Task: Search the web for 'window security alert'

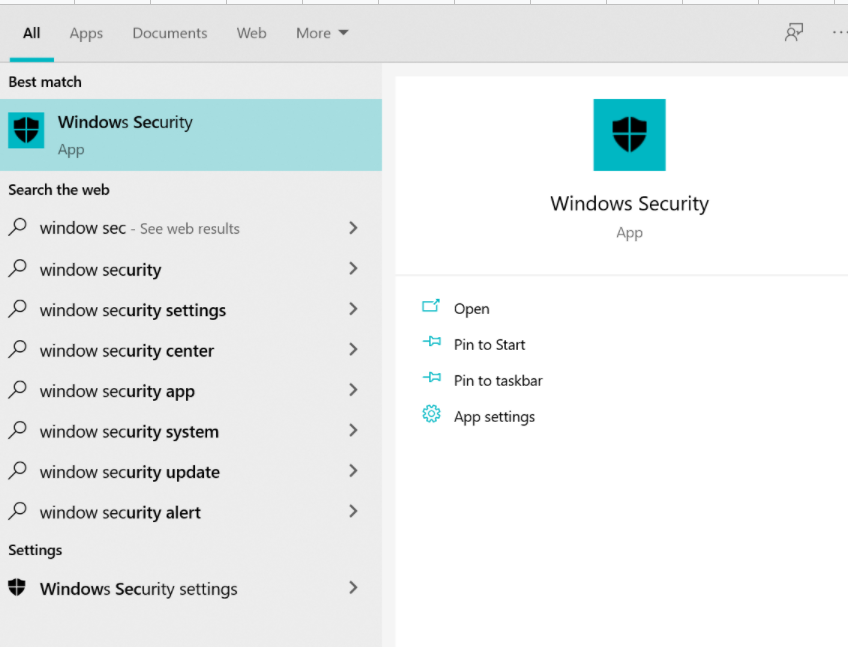Action: [120, 512]
